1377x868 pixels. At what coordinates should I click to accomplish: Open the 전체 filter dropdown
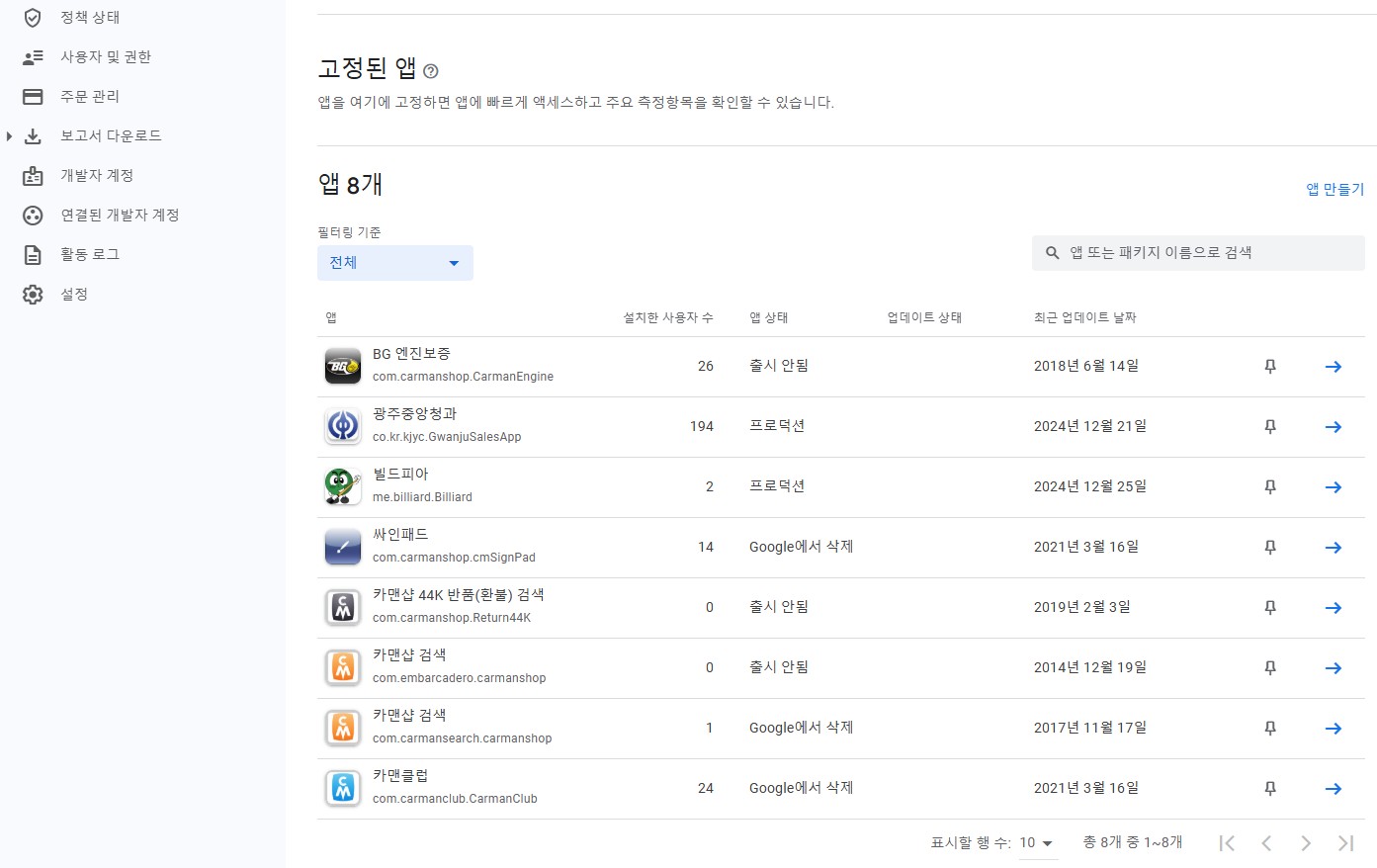click(394, 263)
